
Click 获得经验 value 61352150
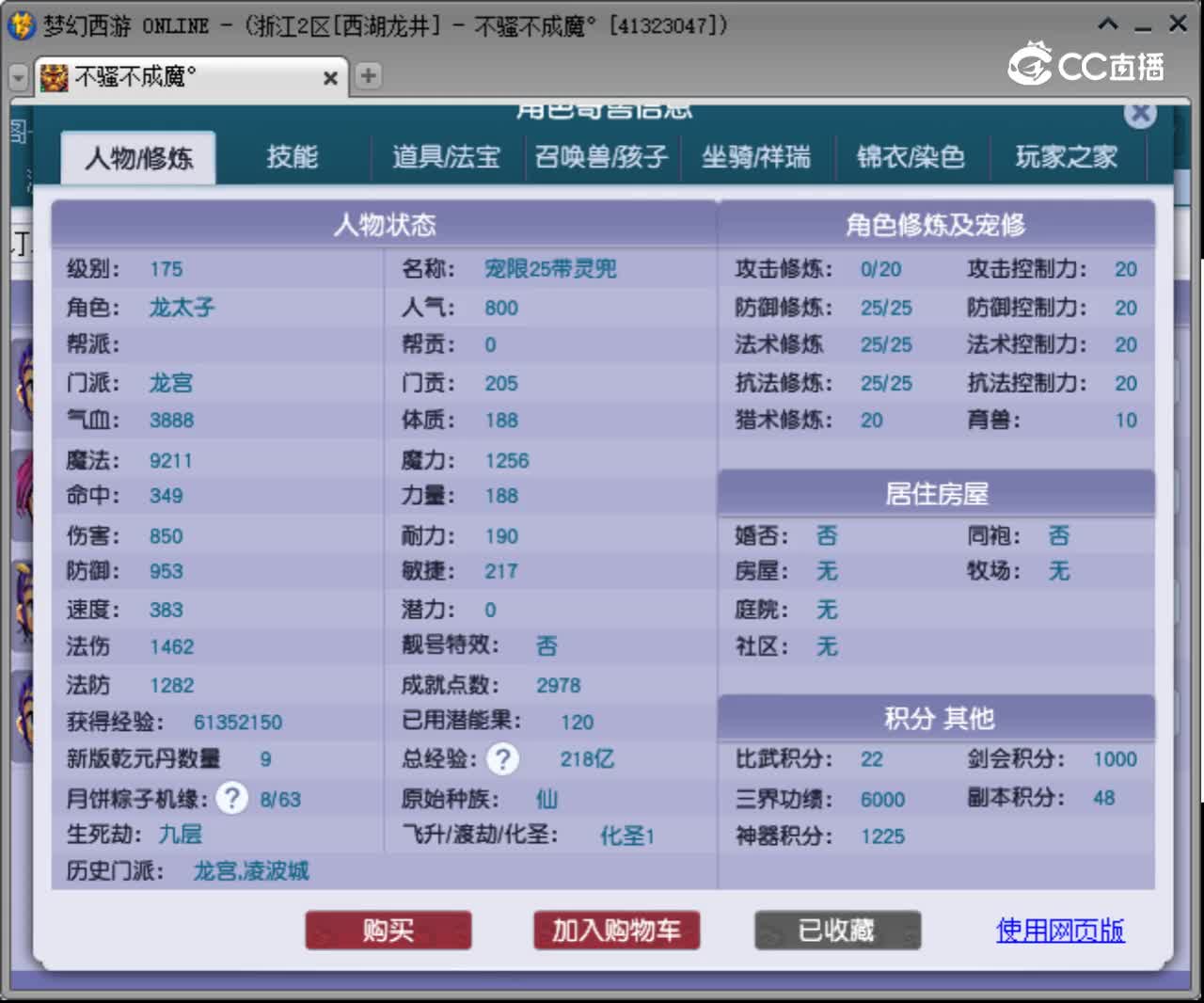[x=238, y=723]
